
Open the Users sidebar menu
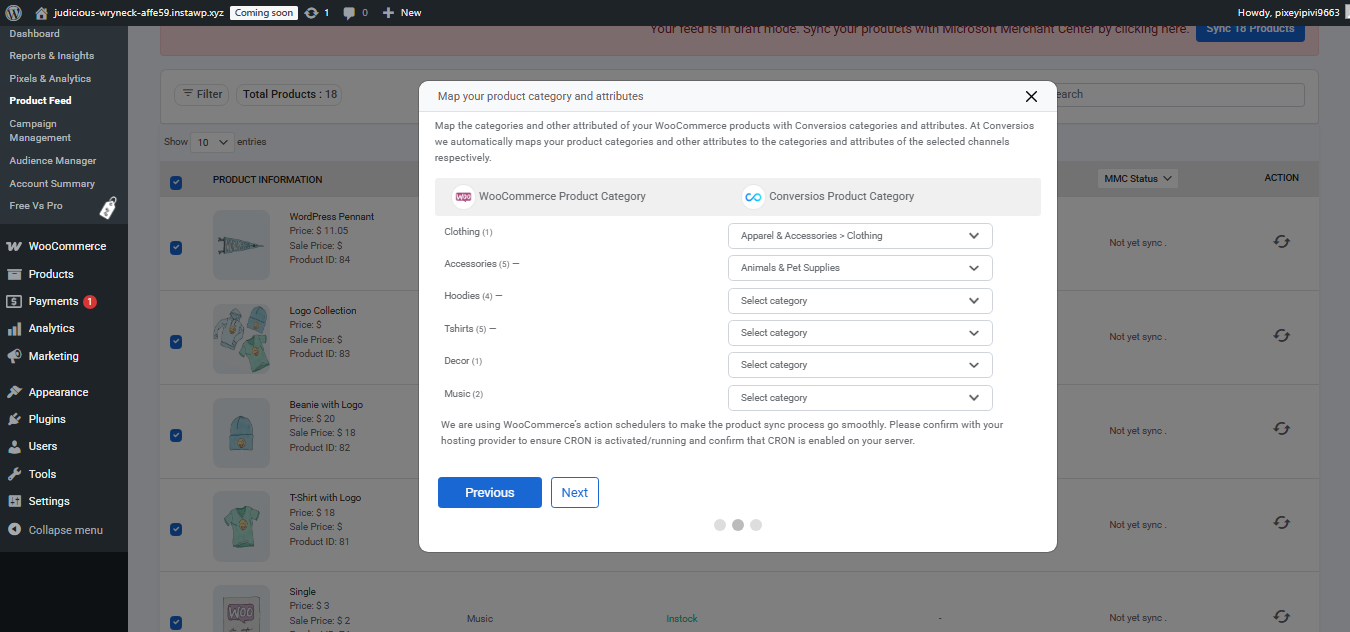(64, 446)
